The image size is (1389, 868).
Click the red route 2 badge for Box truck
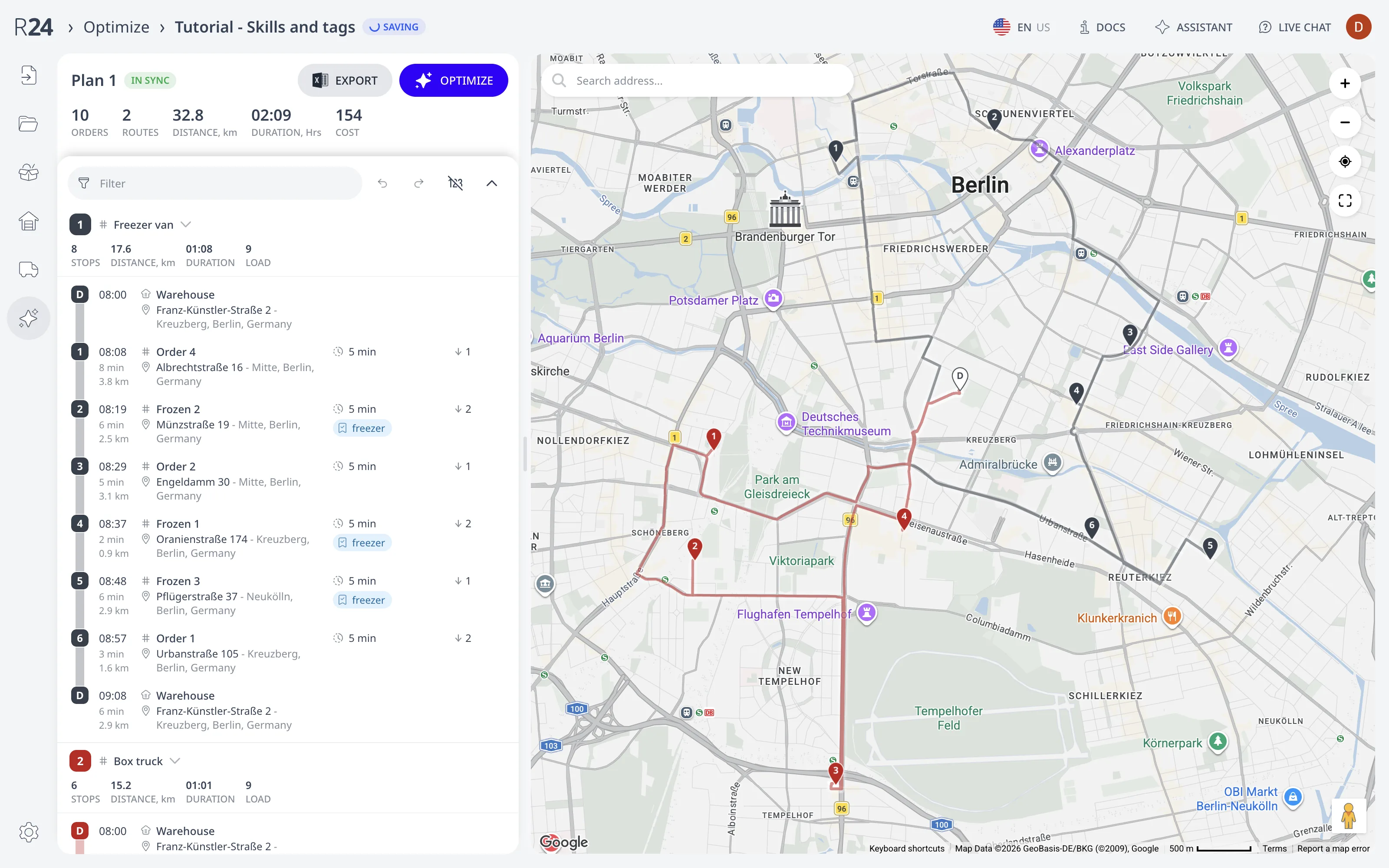point(80,761)
